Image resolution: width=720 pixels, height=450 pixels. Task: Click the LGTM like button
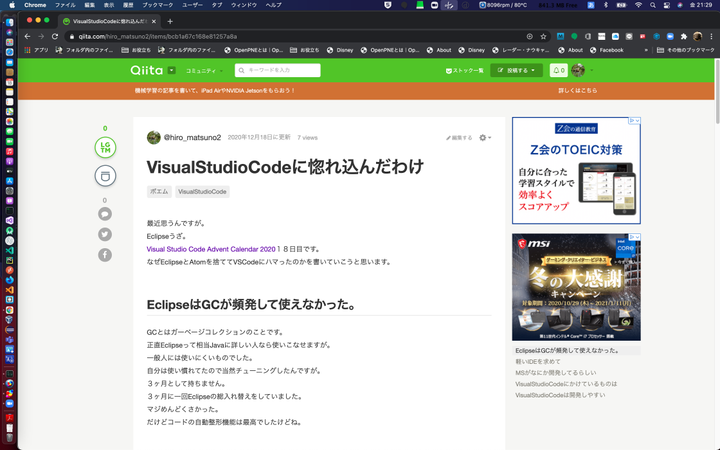tap(105, 148)
